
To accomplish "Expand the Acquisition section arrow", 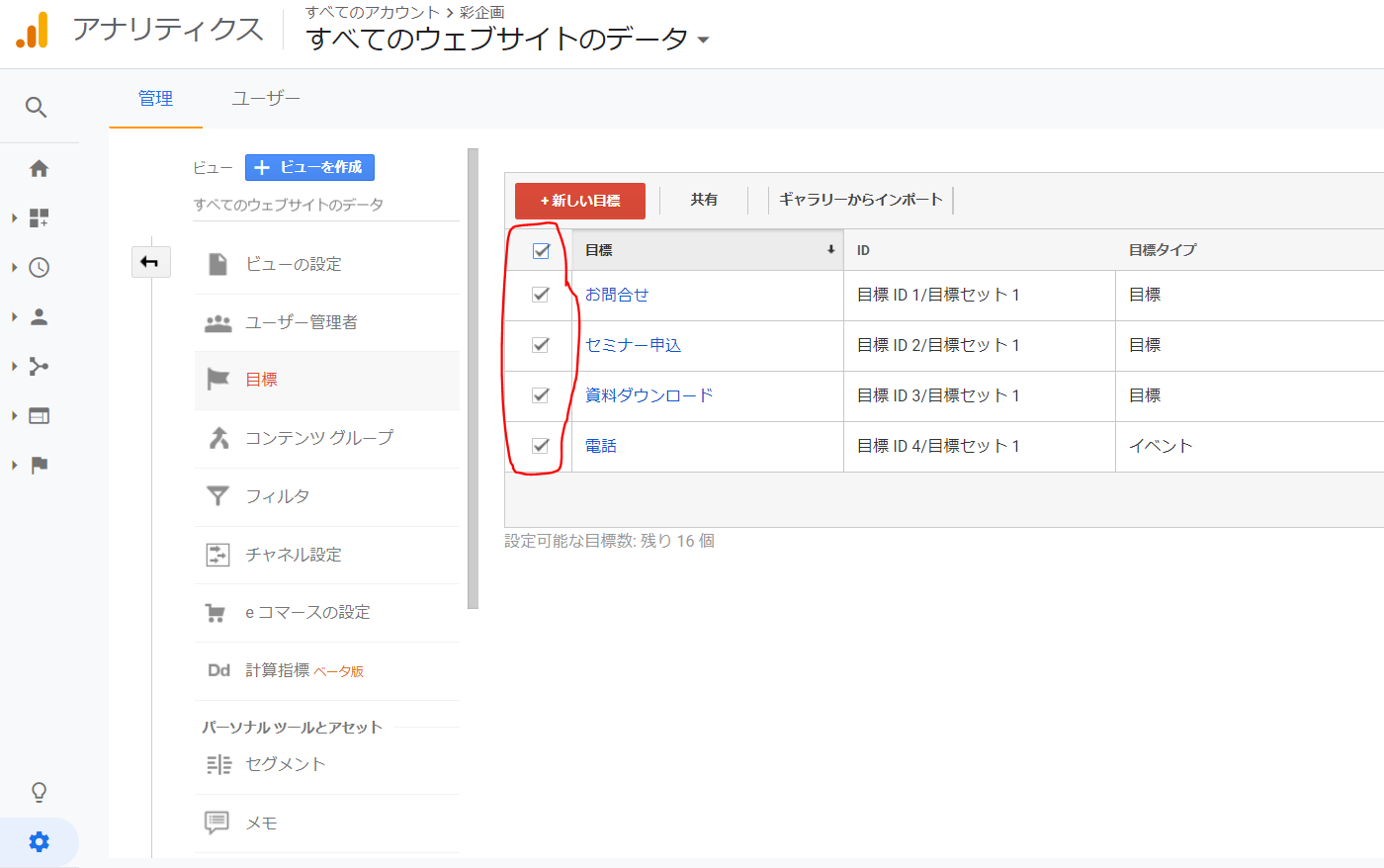I will point(14,366).
